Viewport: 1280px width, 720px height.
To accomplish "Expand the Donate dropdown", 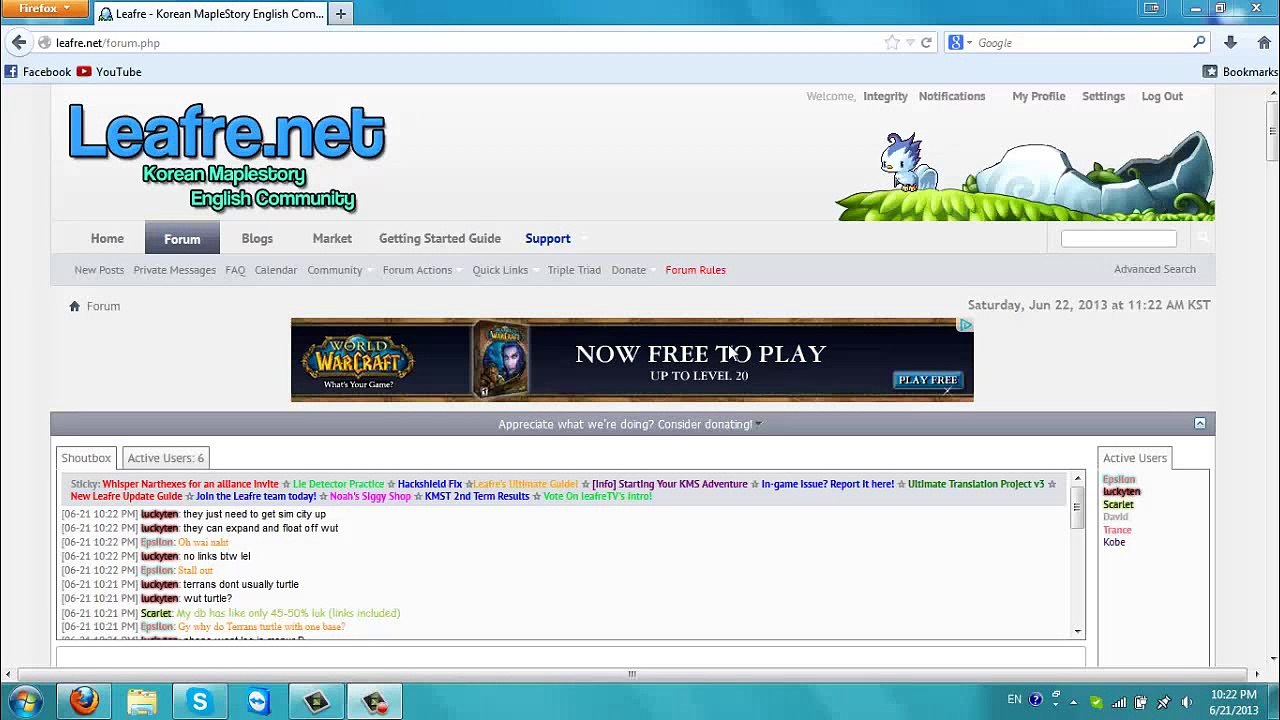I will [634, 270].
